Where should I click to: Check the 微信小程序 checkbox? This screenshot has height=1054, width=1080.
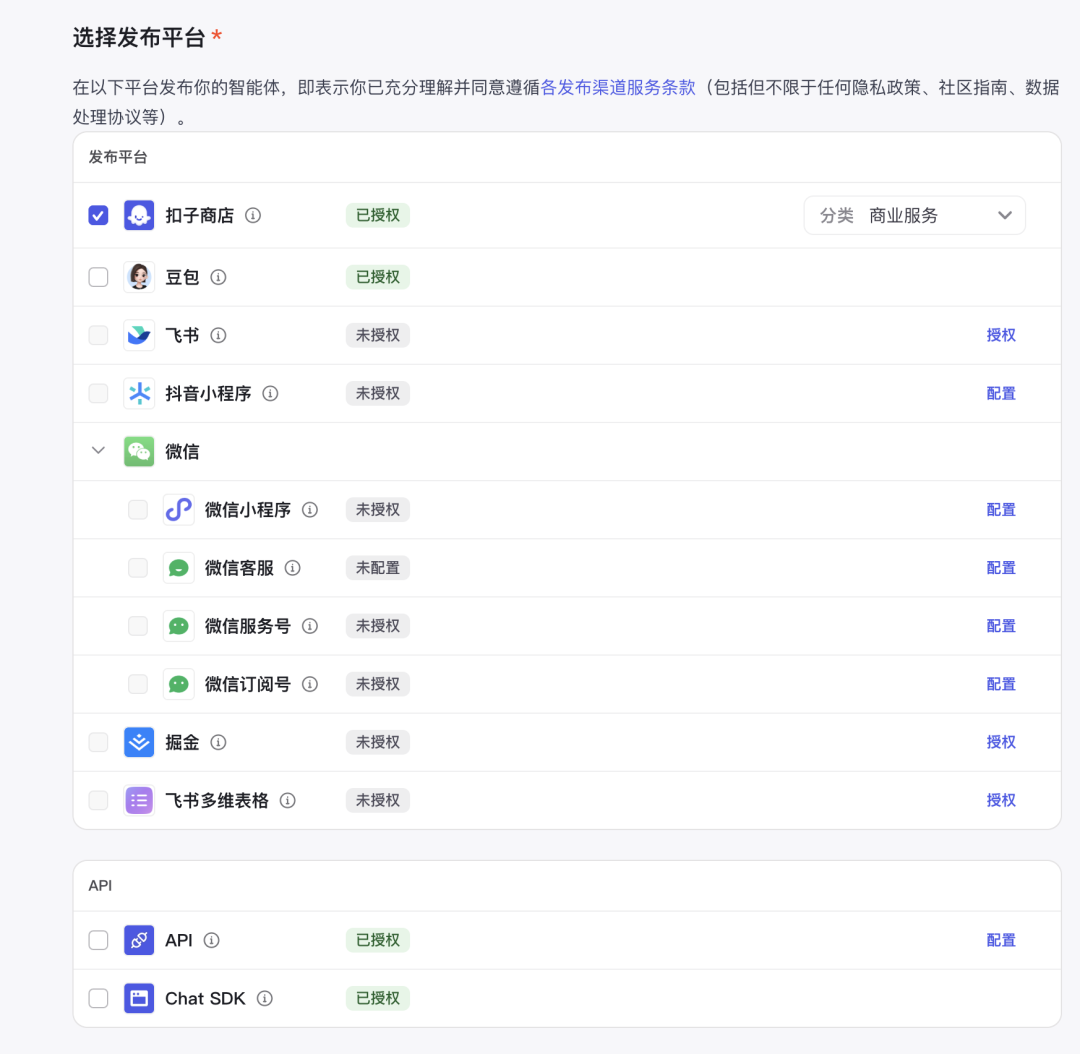pos(138,510)
